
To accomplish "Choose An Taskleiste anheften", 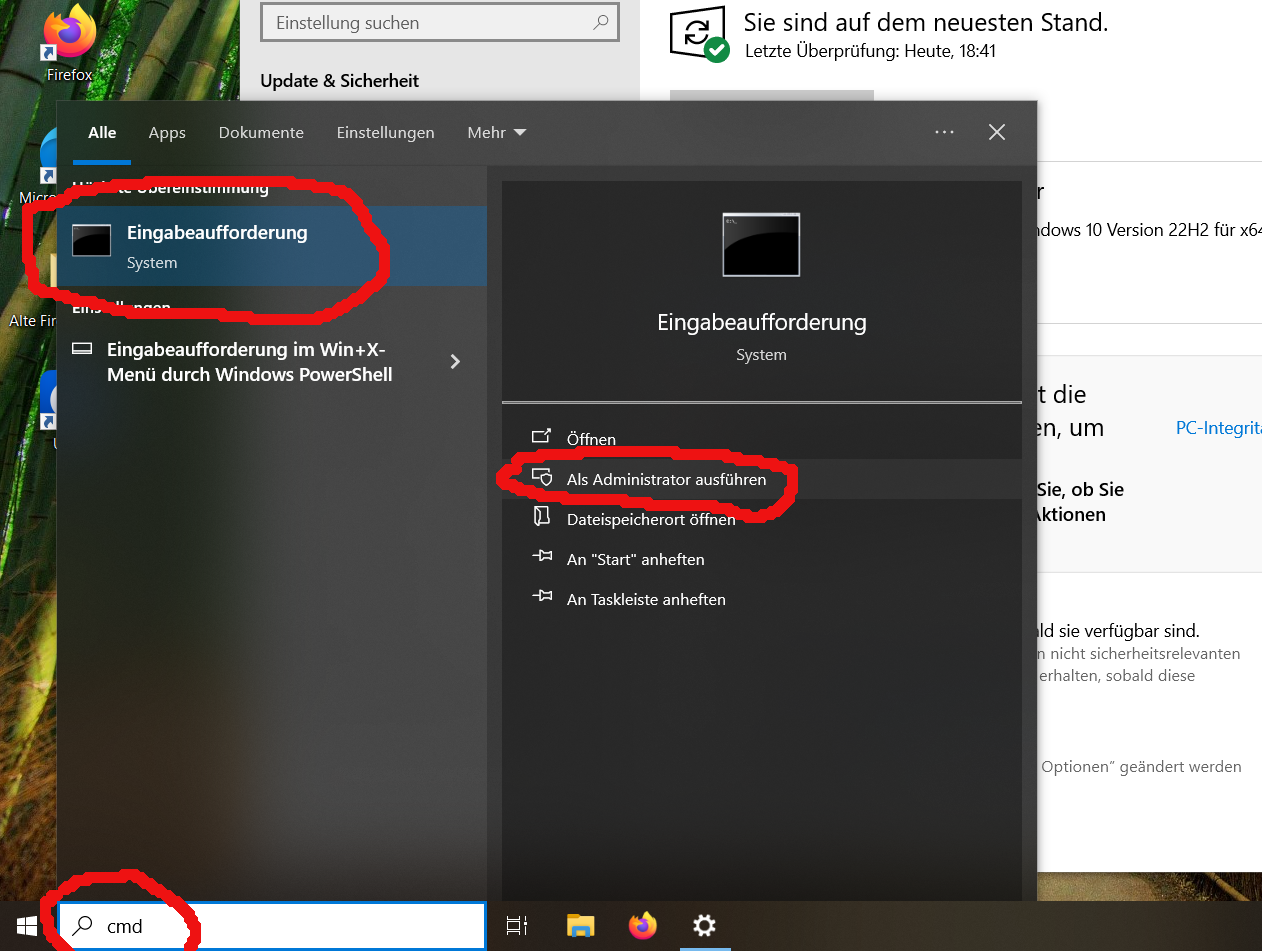I will (x=646, y=599).
